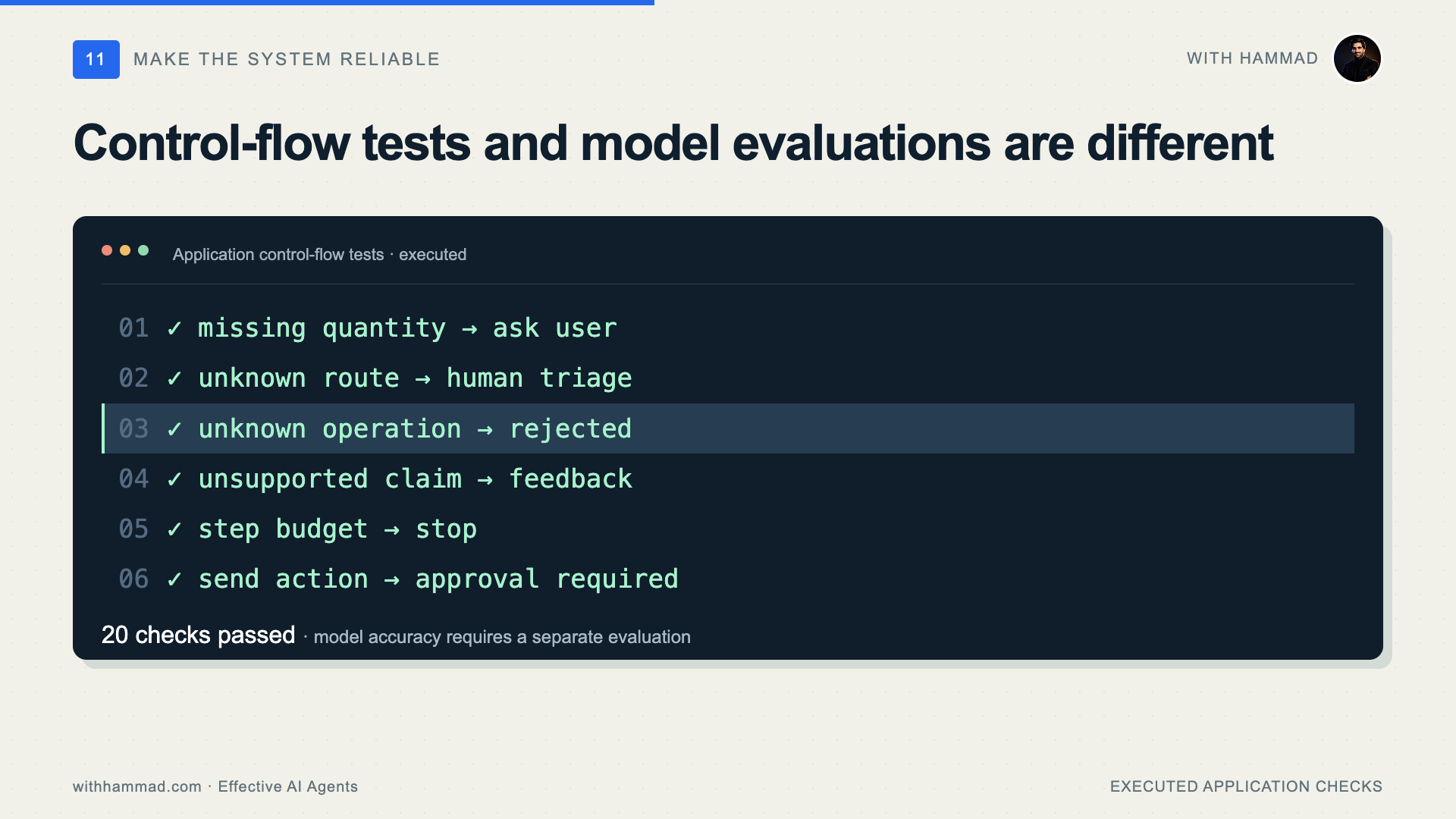Click Hammad's profile avatar
This screenshot has height=819, width=1456.
point(1357,58)
